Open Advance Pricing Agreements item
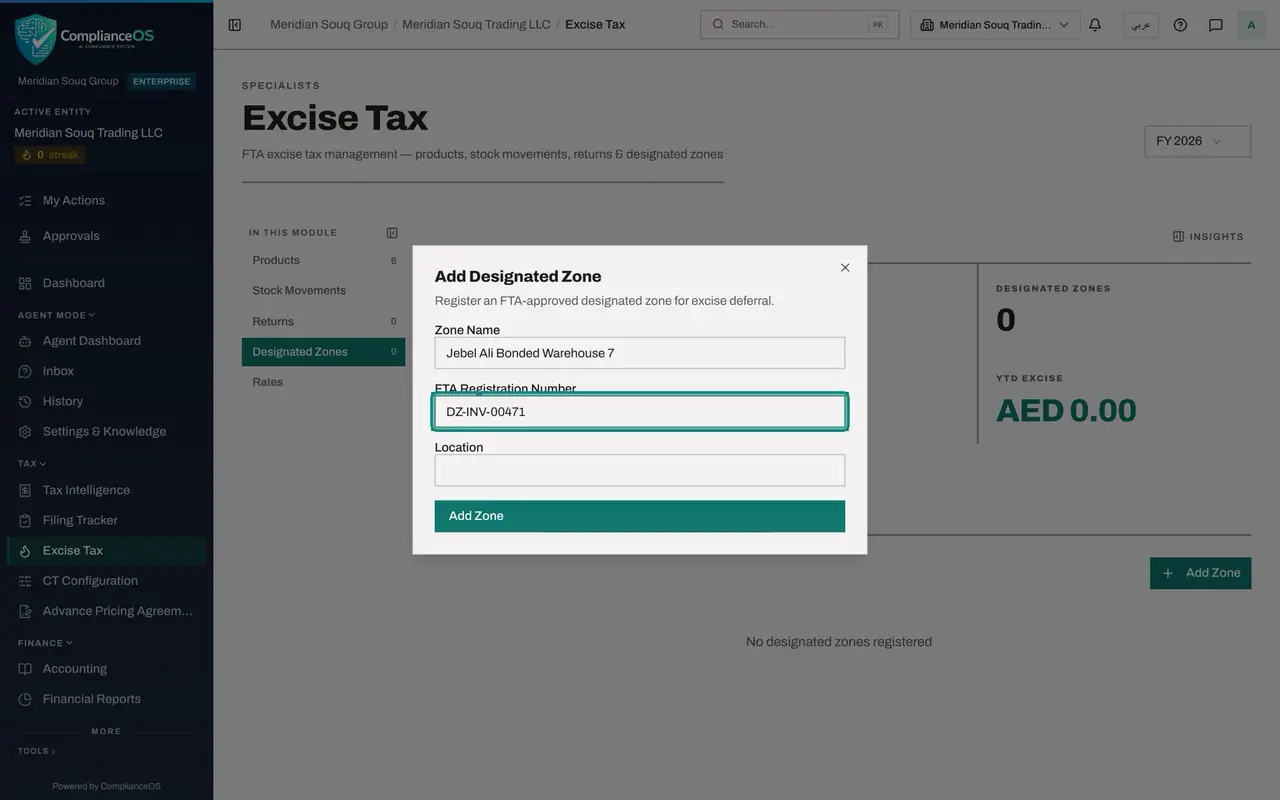Image resolution: width=1280 pixels, height=800 pixels. pyautogui.click(x=107, y=611)
